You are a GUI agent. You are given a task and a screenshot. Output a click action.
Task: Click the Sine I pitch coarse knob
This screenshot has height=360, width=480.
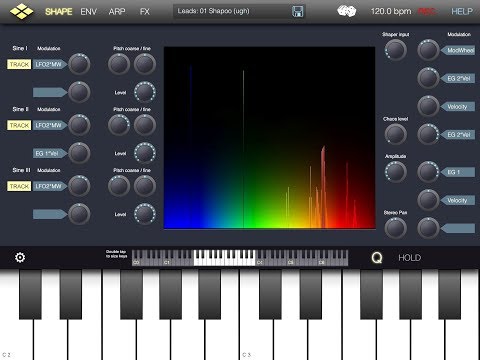[x=119, y=64]
